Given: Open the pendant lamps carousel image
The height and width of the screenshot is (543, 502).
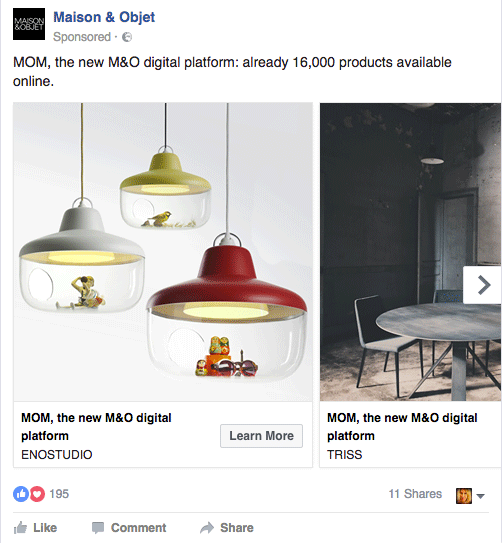Looking at the screenshot, I should coord(163,252).
